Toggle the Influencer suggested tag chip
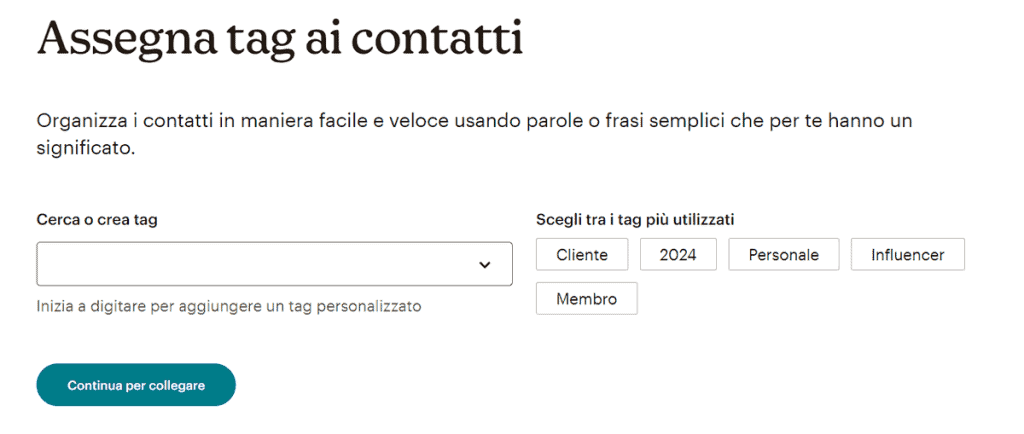The height and width of the screenshot is (434, 1024). pyautogui.click(x=908, y=255)
